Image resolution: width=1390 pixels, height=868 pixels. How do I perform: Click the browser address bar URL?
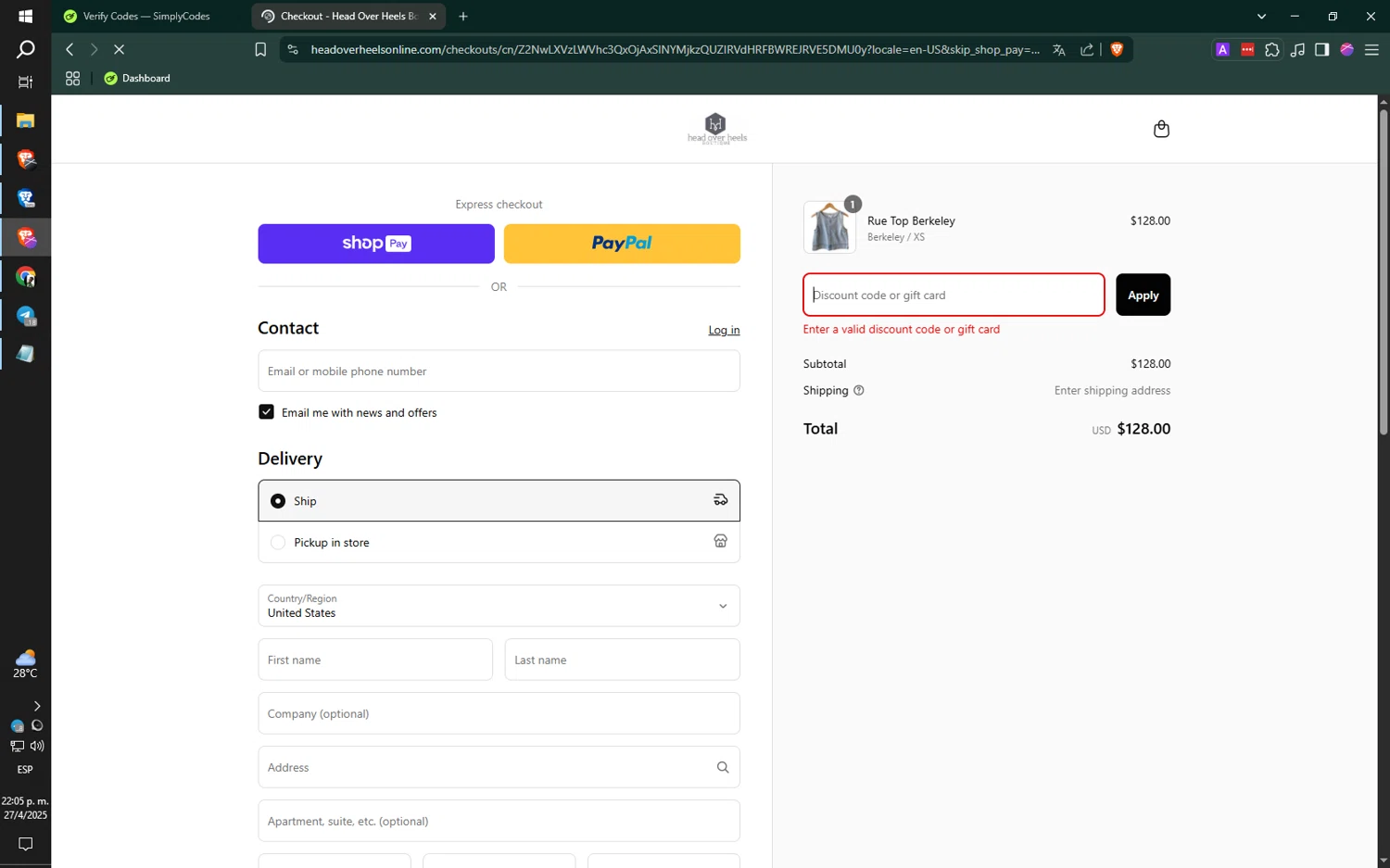675,50
